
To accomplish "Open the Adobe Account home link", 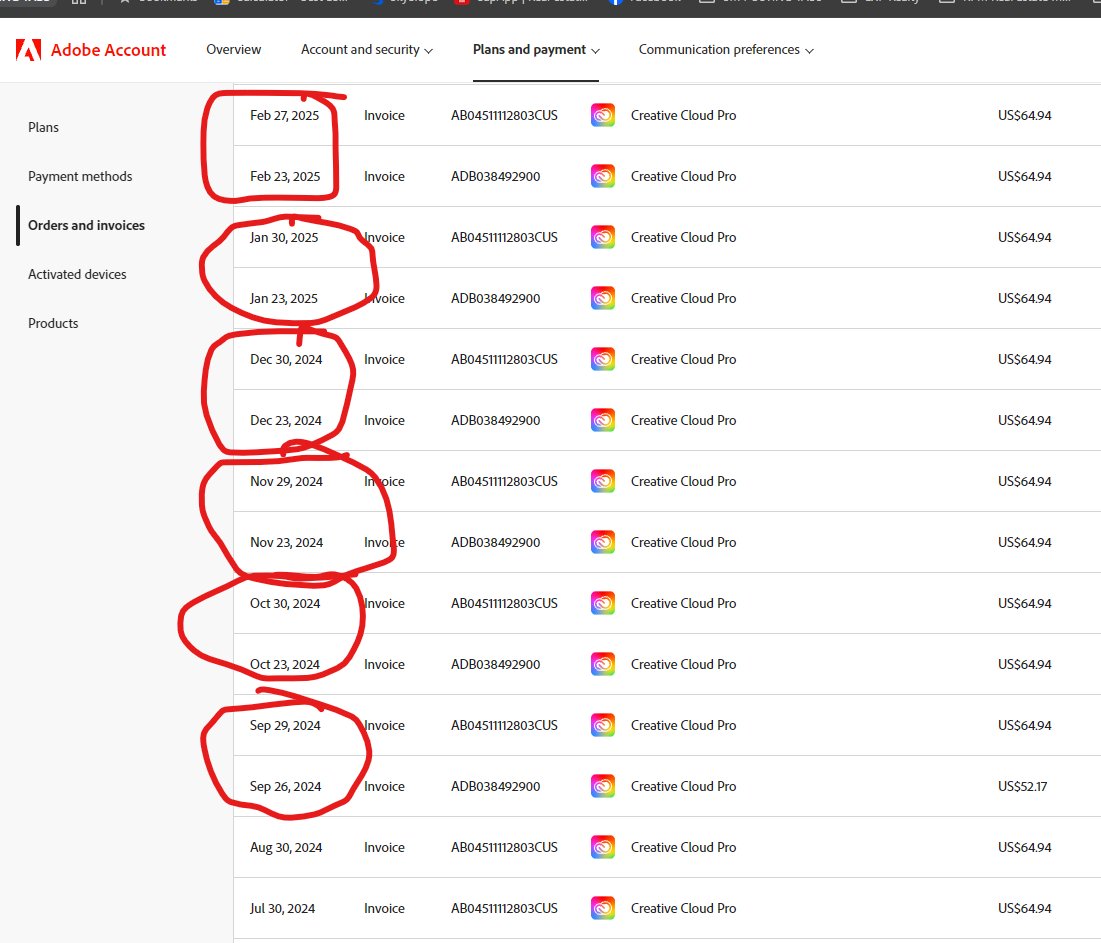I will tap(108, 50).
